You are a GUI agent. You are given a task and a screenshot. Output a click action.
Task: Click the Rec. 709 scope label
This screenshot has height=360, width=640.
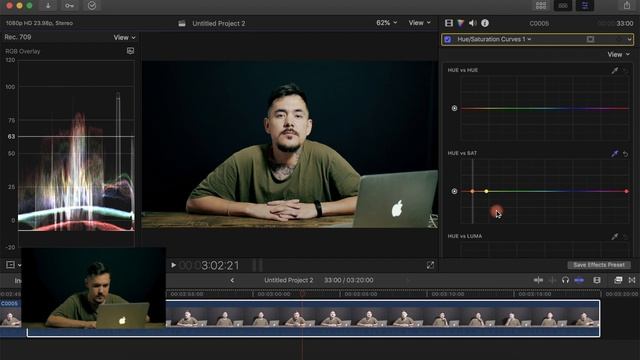[18, 37]
